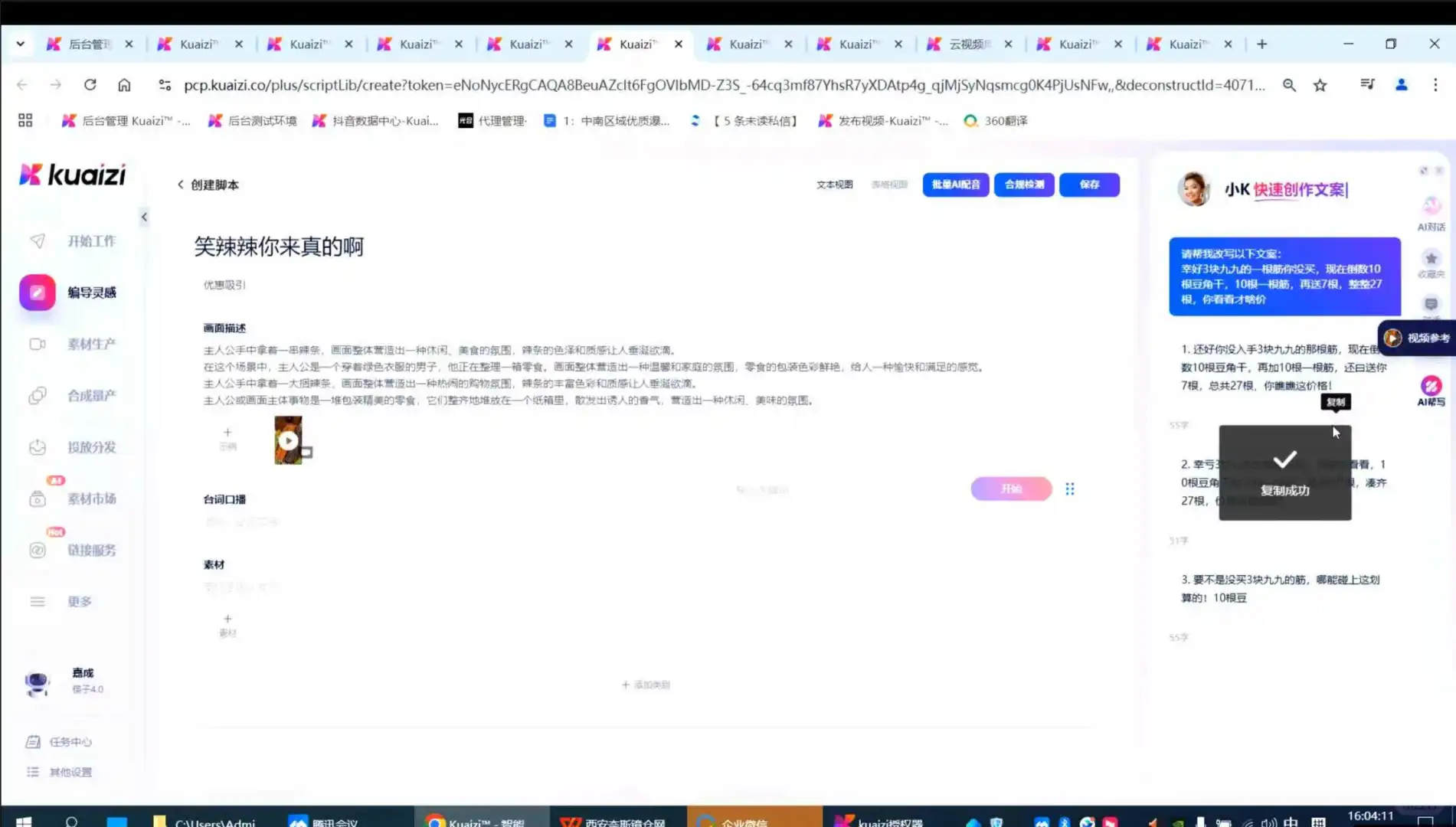This screenshot has height=827, width=1456.
Task: Open Chrome's three-dot menu
Action: [1435, 84]
